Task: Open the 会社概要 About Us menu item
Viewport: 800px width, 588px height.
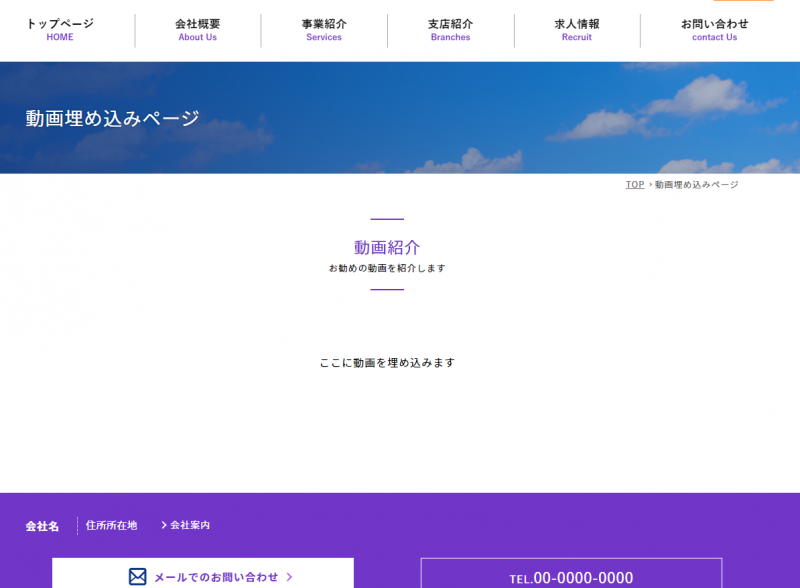Action: click(x=197, y=30)
